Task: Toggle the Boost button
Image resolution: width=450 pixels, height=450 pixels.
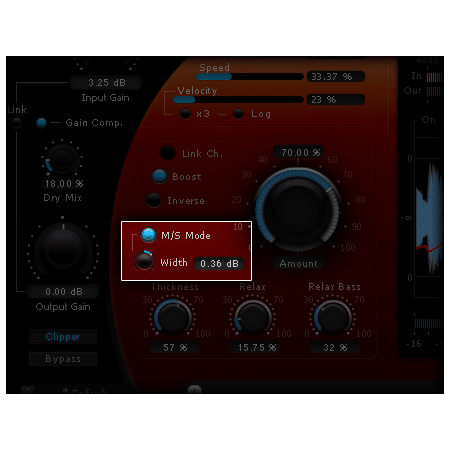Action: 159,176
